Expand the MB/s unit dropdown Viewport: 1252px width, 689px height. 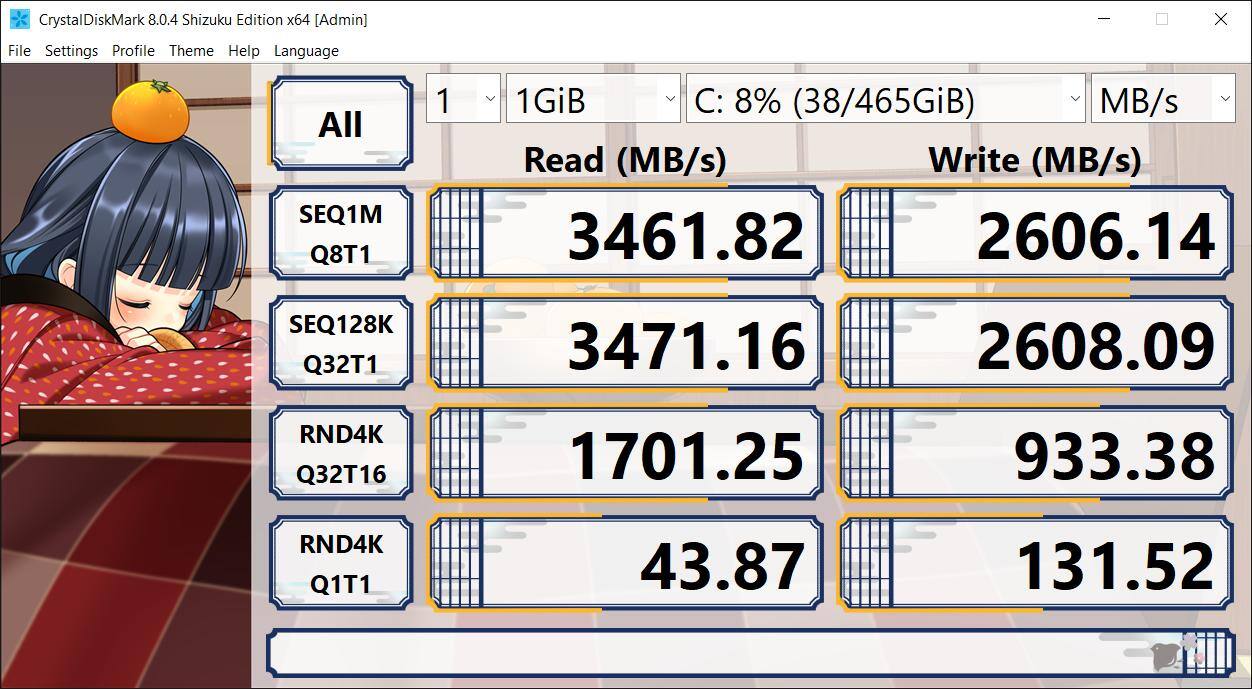[x=1162, y=100]
